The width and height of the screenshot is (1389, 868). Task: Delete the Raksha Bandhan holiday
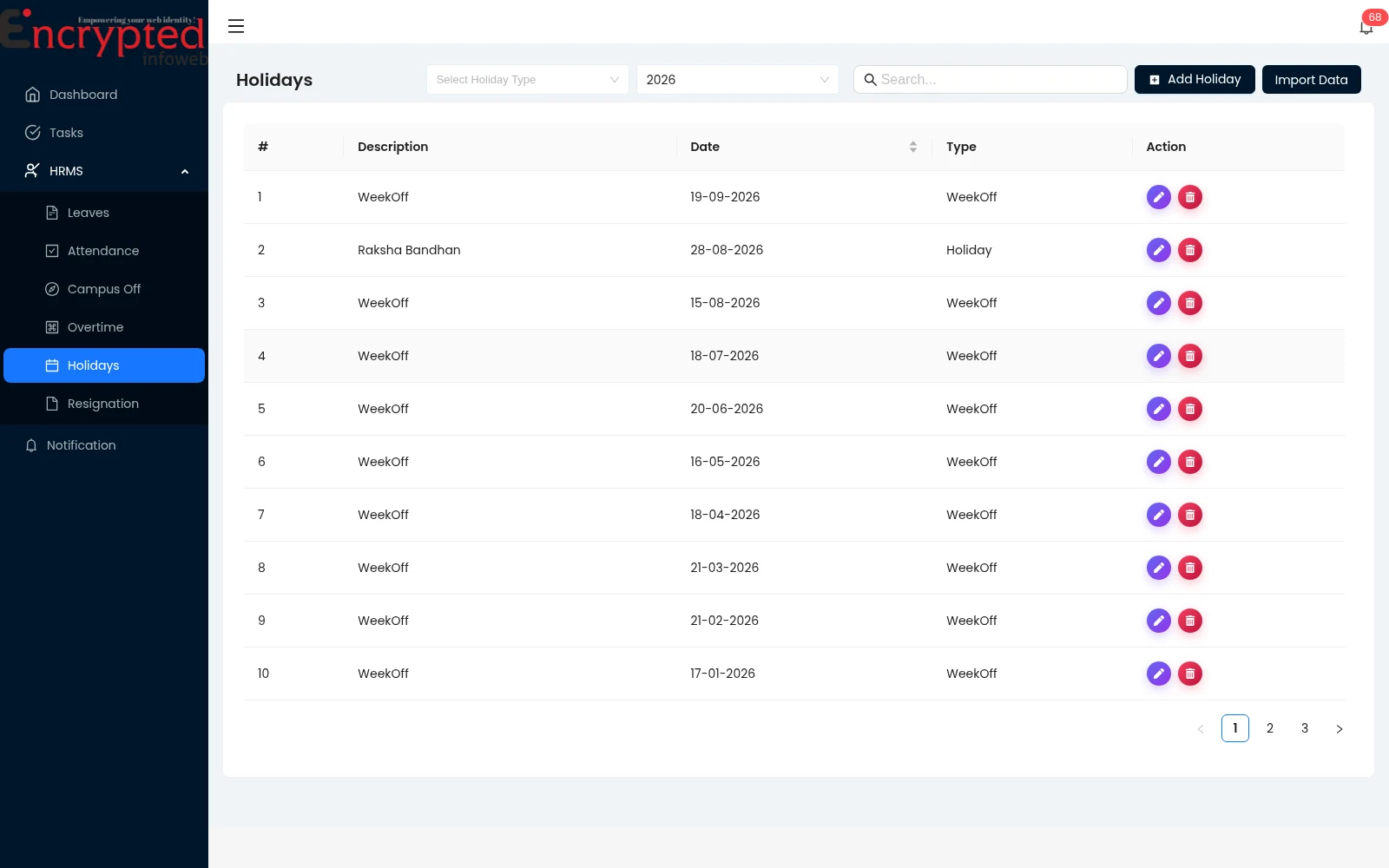pos(1190,250)
